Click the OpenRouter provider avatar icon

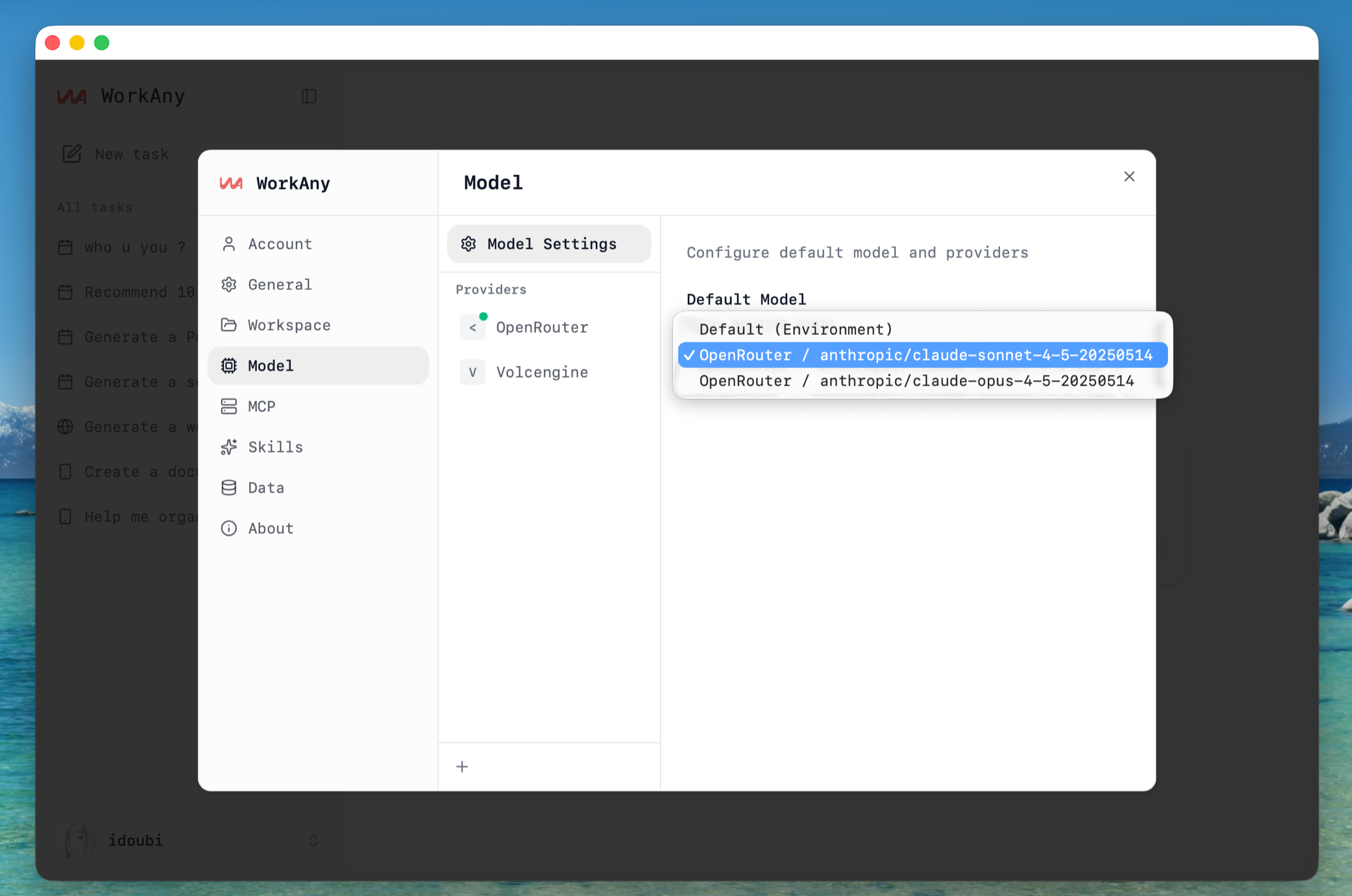[x=472, y=328]
